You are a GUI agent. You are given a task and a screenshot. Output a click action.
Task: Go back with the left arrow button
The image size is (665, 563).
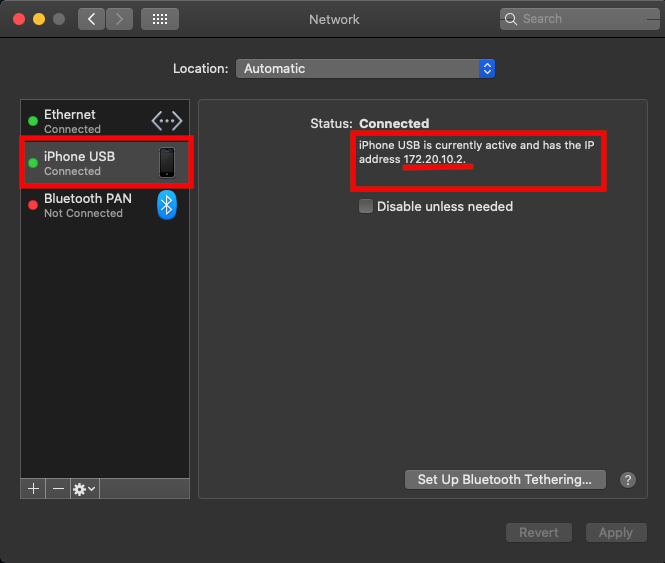(x=91, y=19)
